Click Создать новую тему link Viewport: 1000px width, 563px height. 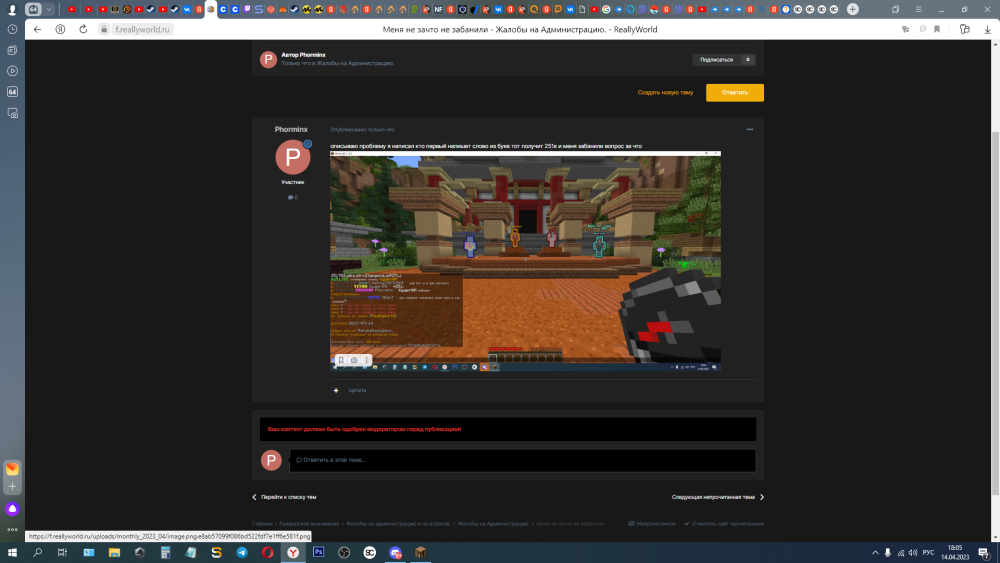tap(665, 92)
